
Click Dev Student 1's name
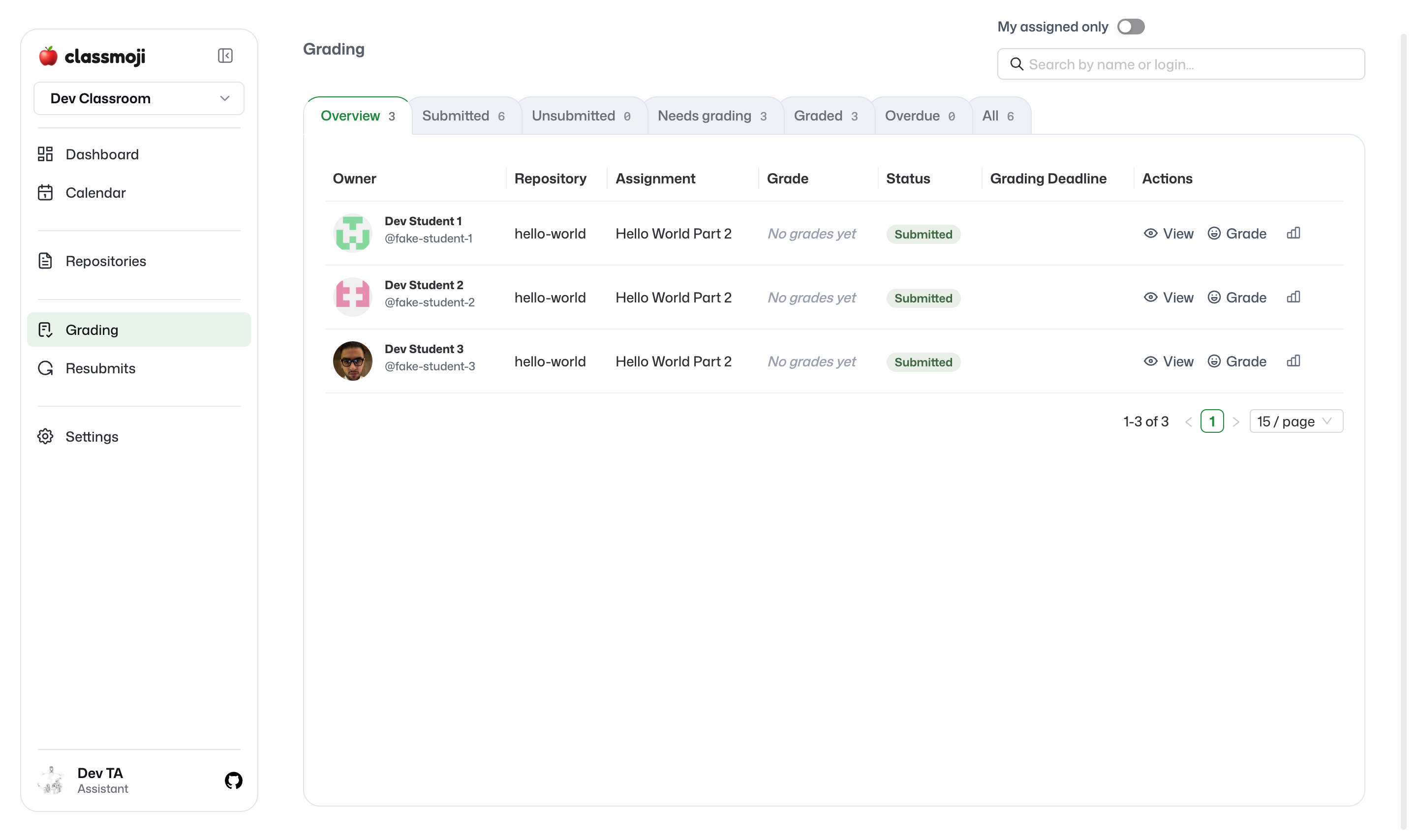pos(423,221)
